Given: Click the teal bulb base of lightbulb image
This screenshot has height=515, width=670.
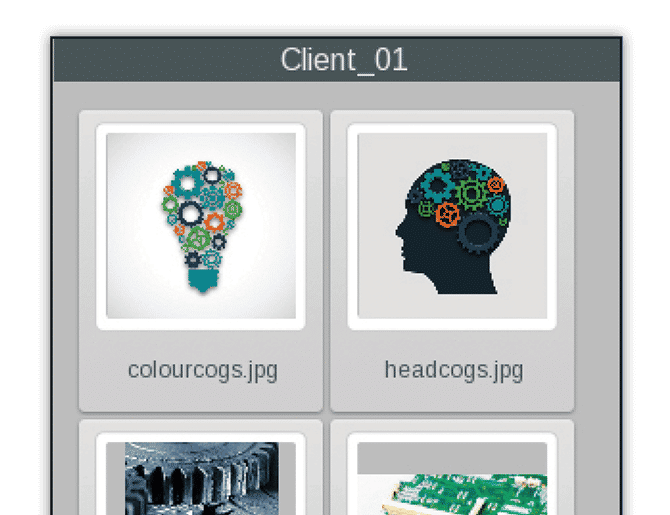Looking at the screenshot, I should point(203,280).
